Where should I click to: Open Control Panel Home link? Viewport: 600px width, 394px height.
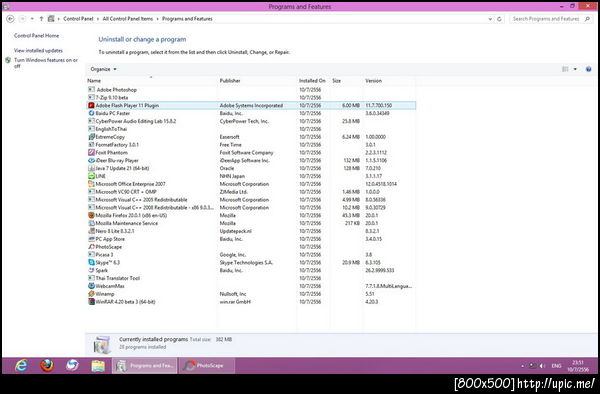(36, 36)
